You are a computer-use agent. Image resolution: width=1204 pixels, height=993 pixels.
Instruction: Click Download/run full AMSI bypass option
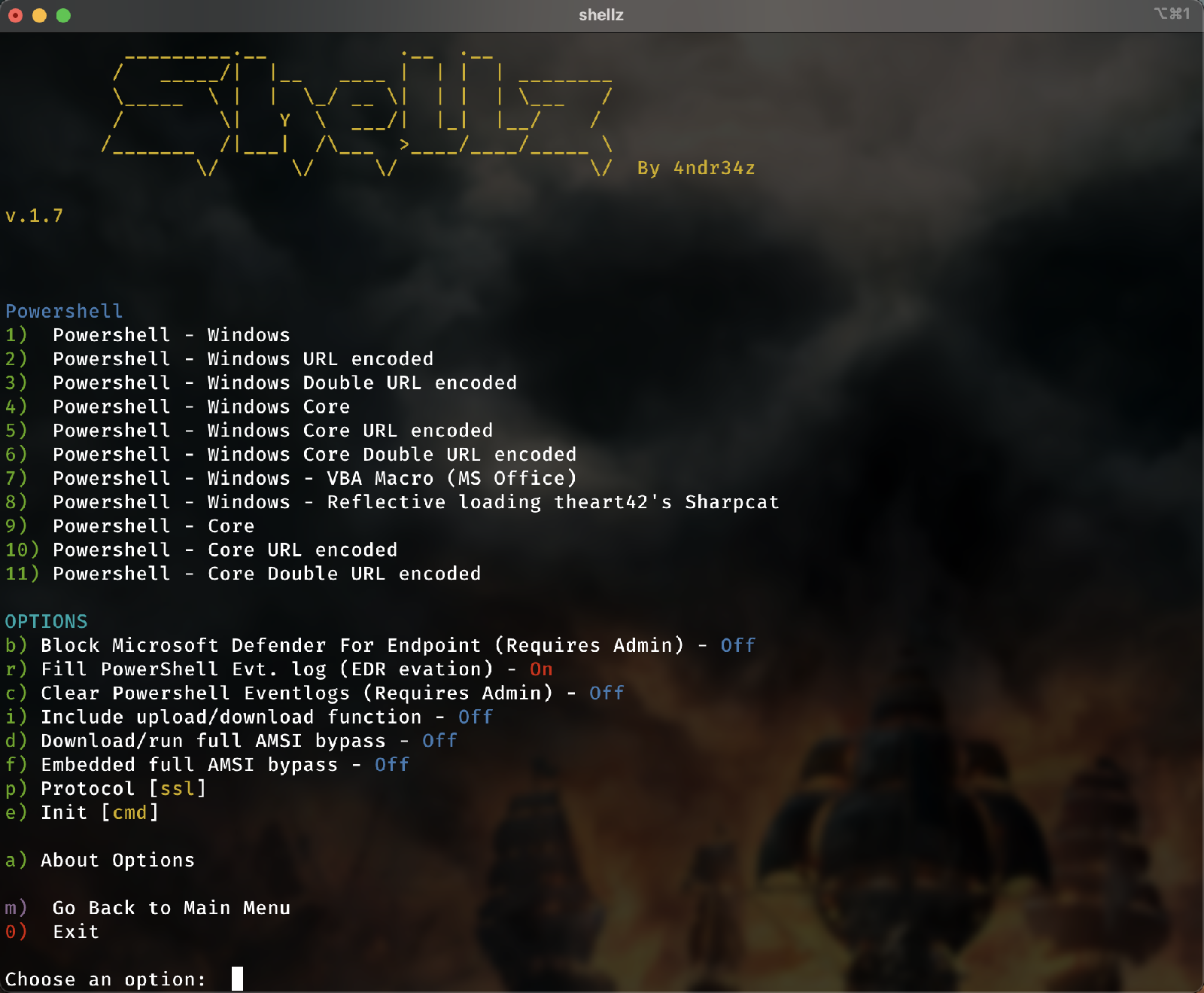tap(231, 741)
